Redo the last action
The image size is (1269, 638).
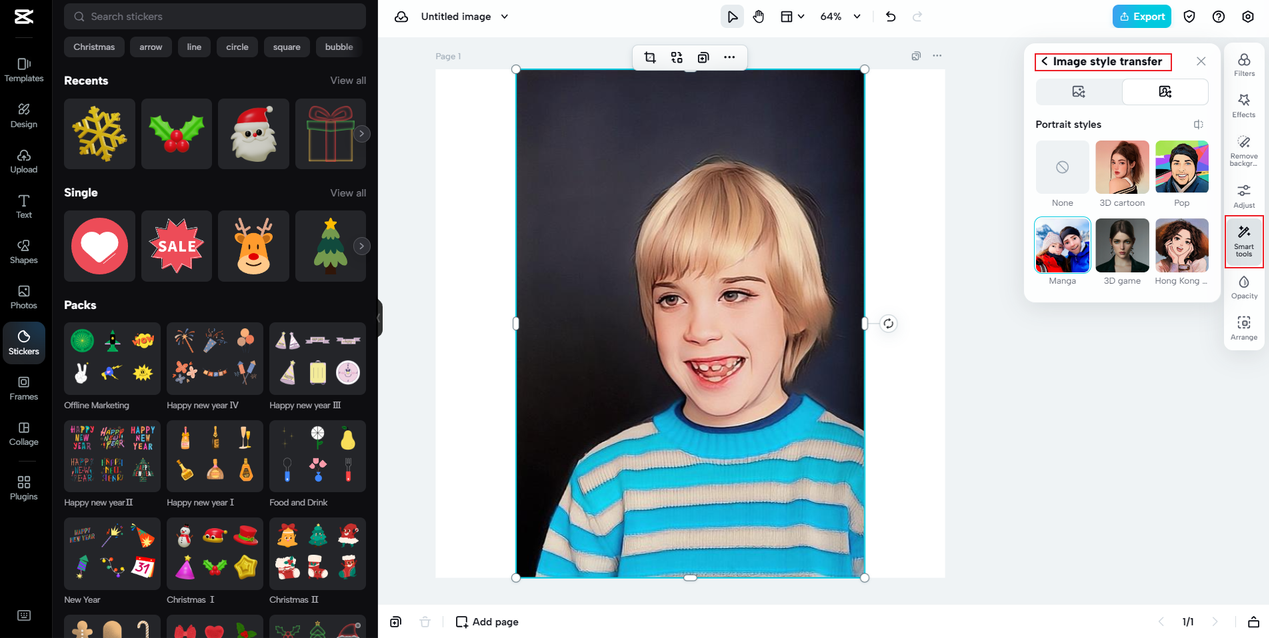(917, 17)
